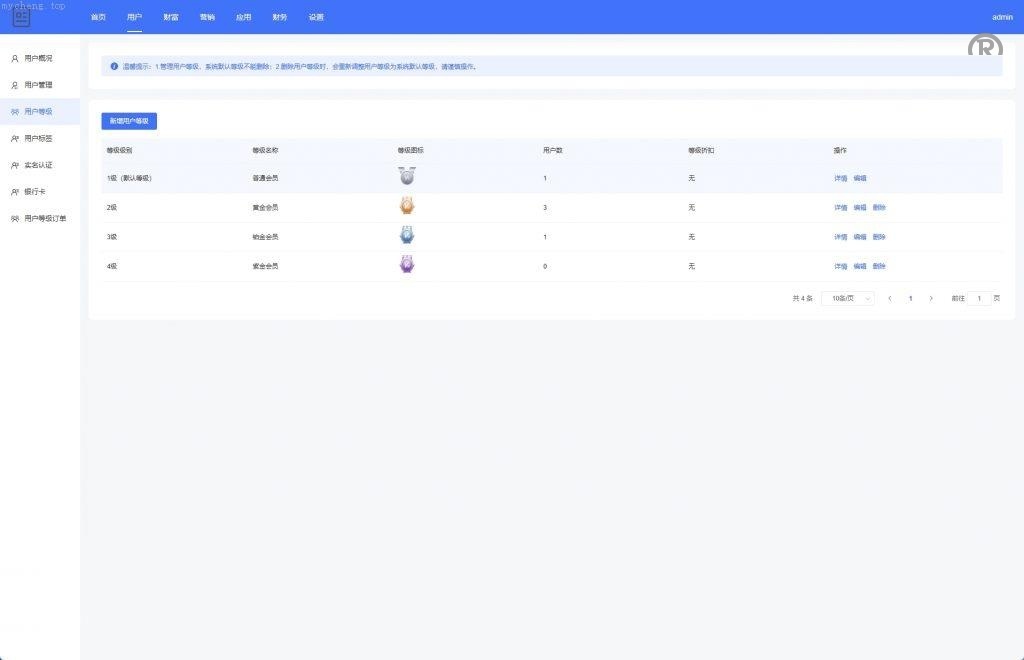Delete the 黄金会员 level row
Screen dimensions: 1024x660
pyautogui.click(x=879, y=207)
